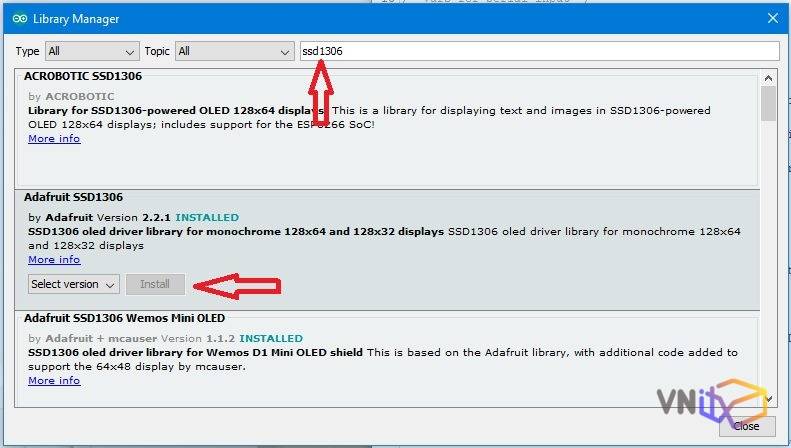Click the search field containing ssd1306
The height and width of the screenshot is (448, 791).
(x=538, y=51)
